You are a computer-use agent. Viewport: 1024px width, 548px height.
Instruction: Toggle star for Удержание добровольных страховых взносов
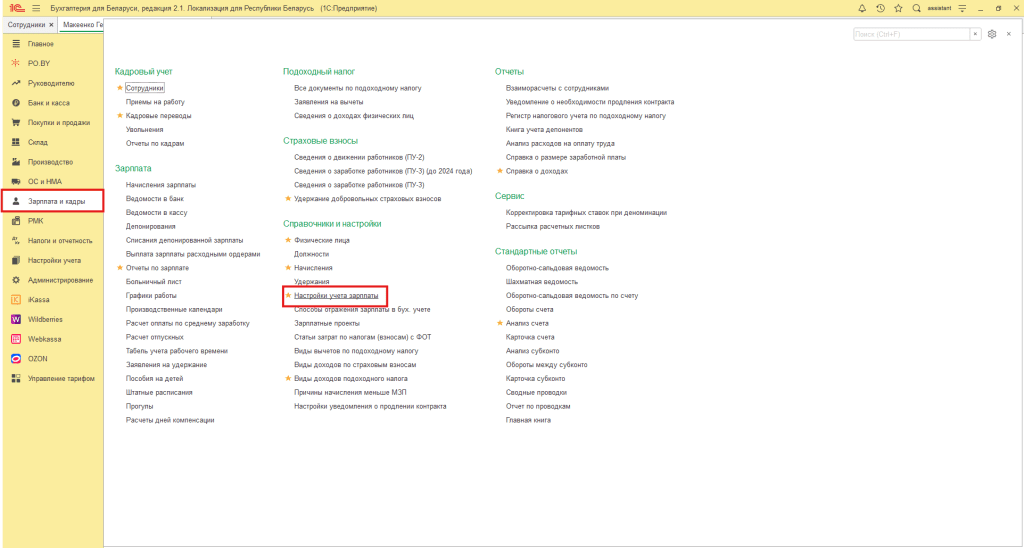288,199
